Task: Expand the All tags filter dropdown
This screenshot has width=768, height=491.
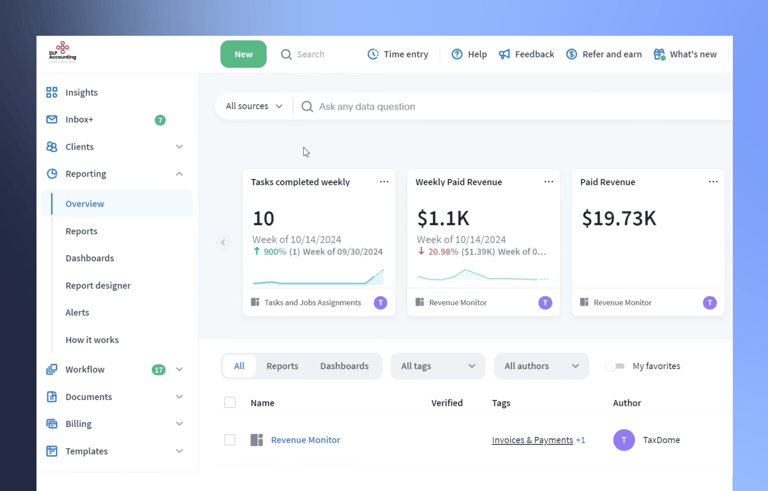Action: click(x=438, y=366)
